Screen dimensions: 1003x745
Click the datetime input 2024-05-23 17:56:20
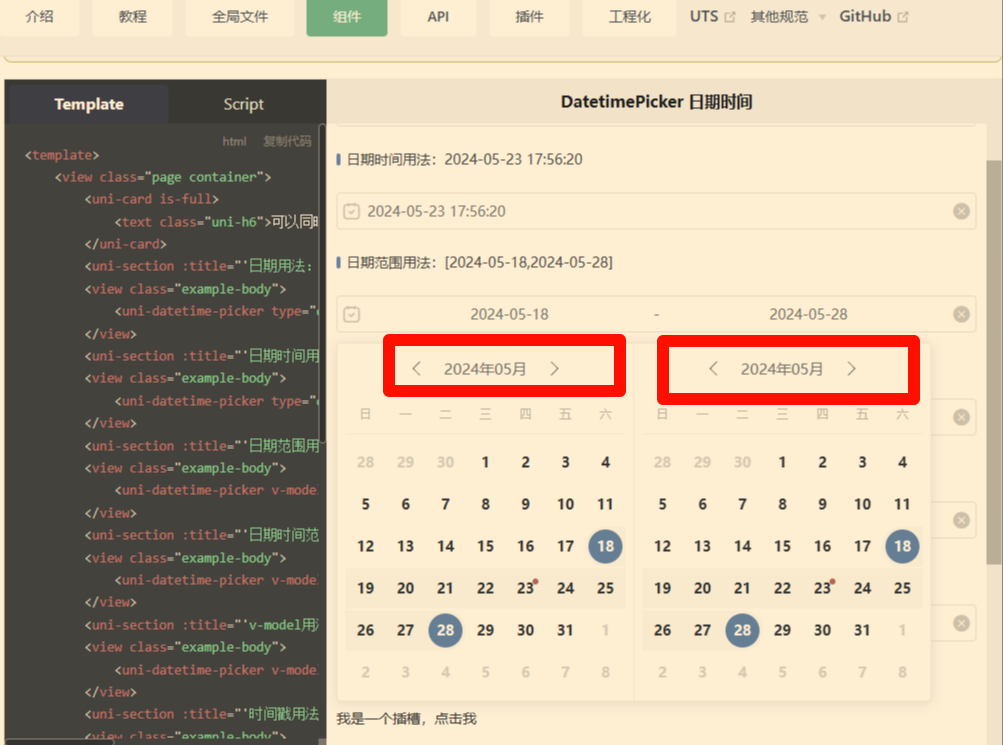coord(656,211)
